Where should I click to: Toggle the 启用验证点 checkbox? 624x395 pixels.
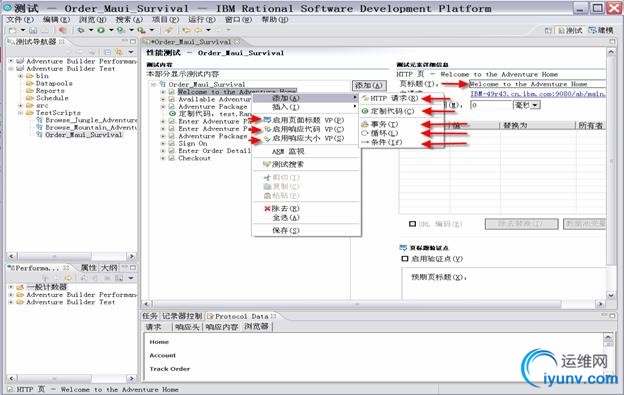(405, 259)
